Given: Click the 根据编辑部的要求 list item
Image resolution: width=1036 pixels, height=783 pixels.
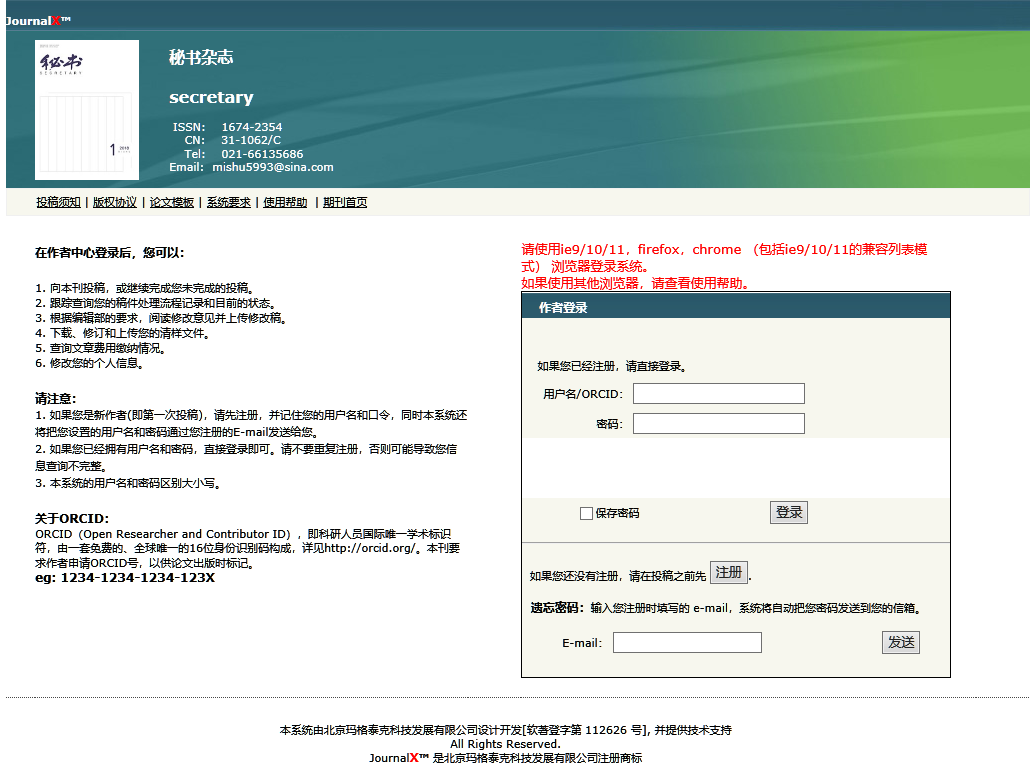Looking at the screenshot, I should coord(162,318).
